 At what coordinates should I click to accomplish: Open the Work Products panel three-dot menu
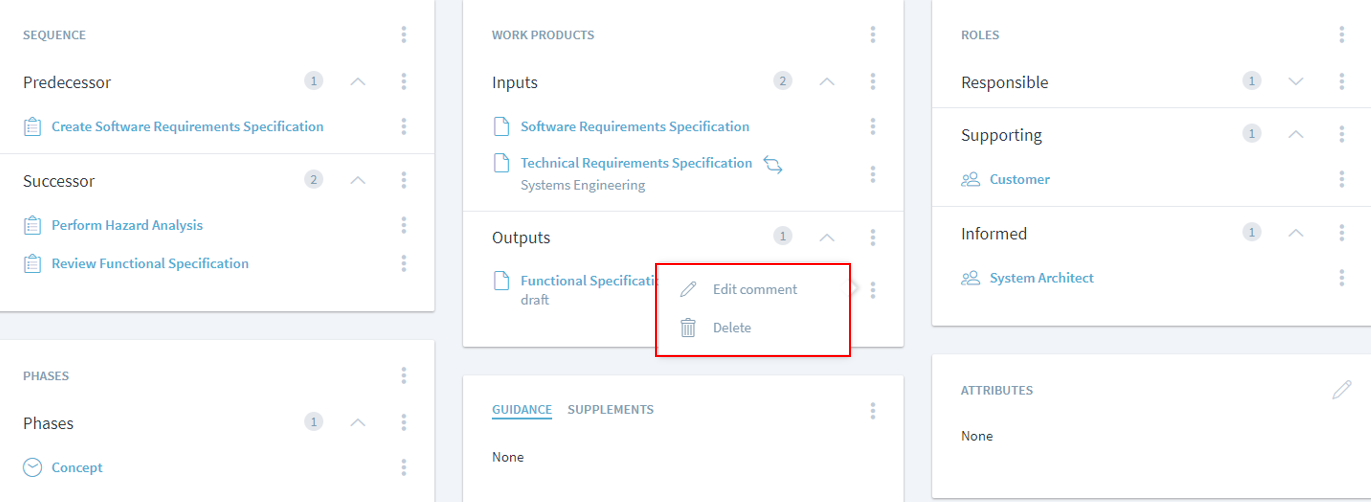[873, 35]
